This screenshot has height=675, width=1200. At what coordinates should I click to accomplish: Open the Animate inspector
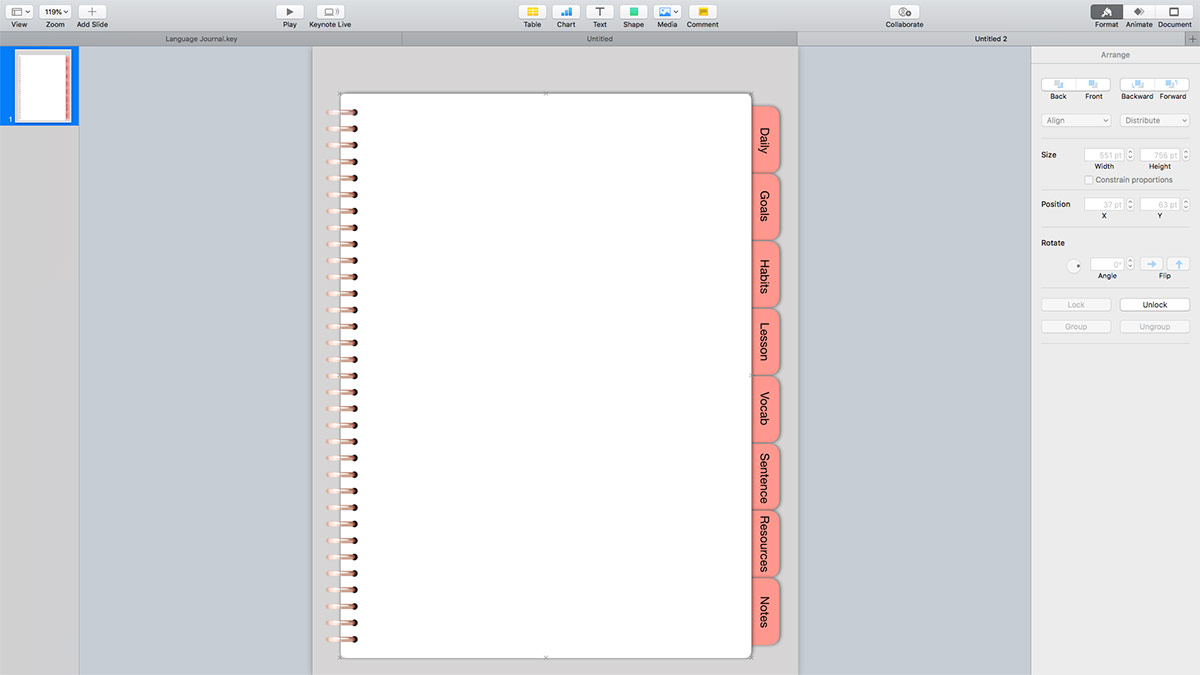(x=1139, y=11)
